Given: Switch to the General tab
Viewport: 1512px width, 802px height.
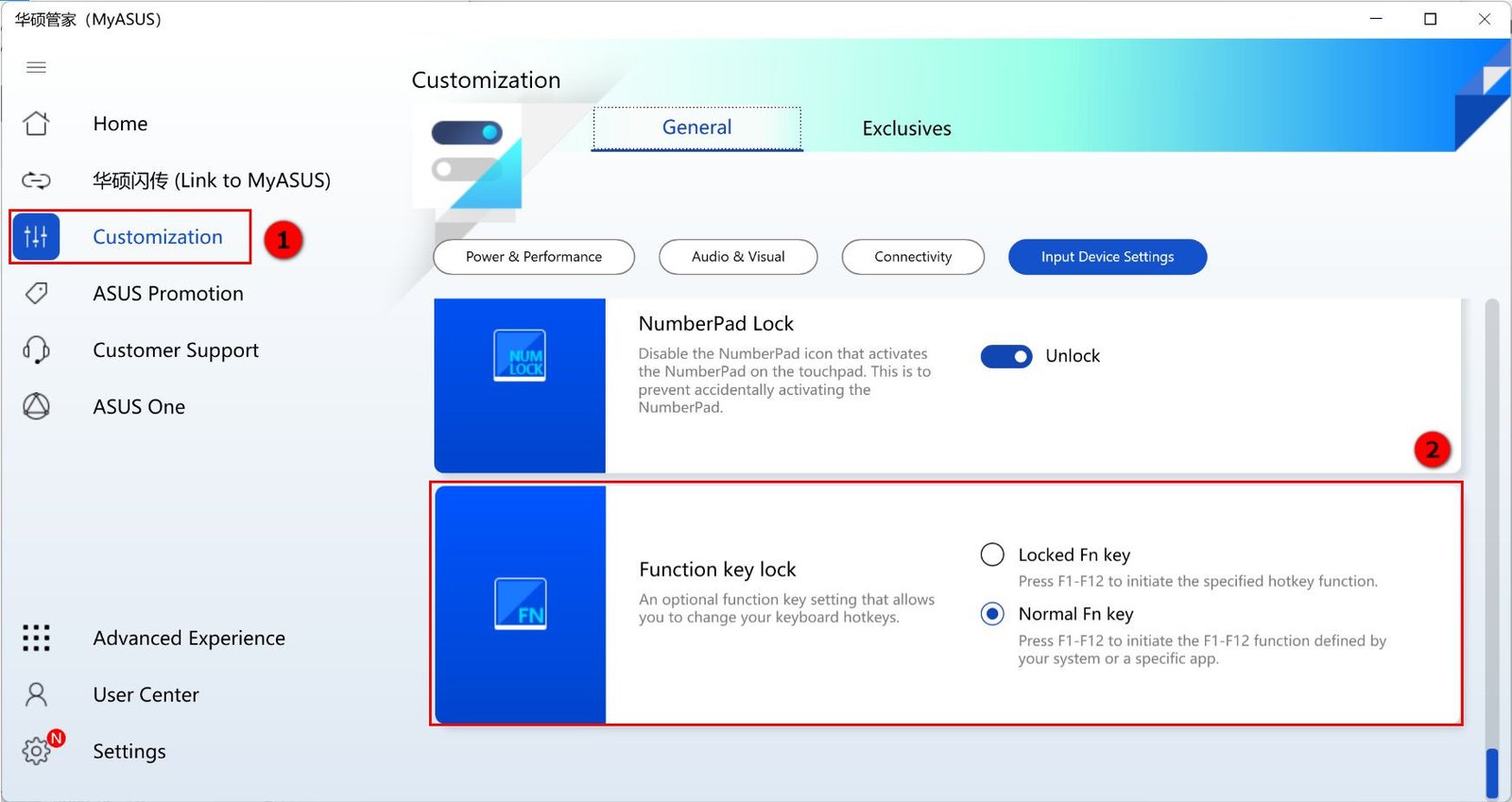Looking at the screenshot, I should point(696,128).
